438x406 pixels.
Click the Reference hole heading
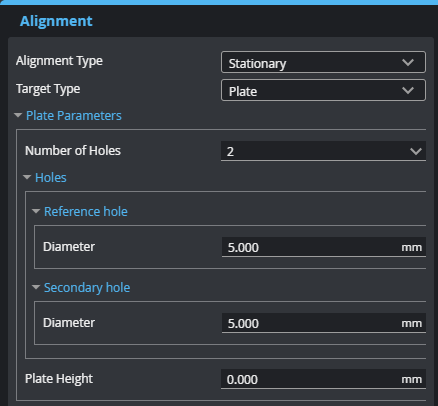point(86,212)
